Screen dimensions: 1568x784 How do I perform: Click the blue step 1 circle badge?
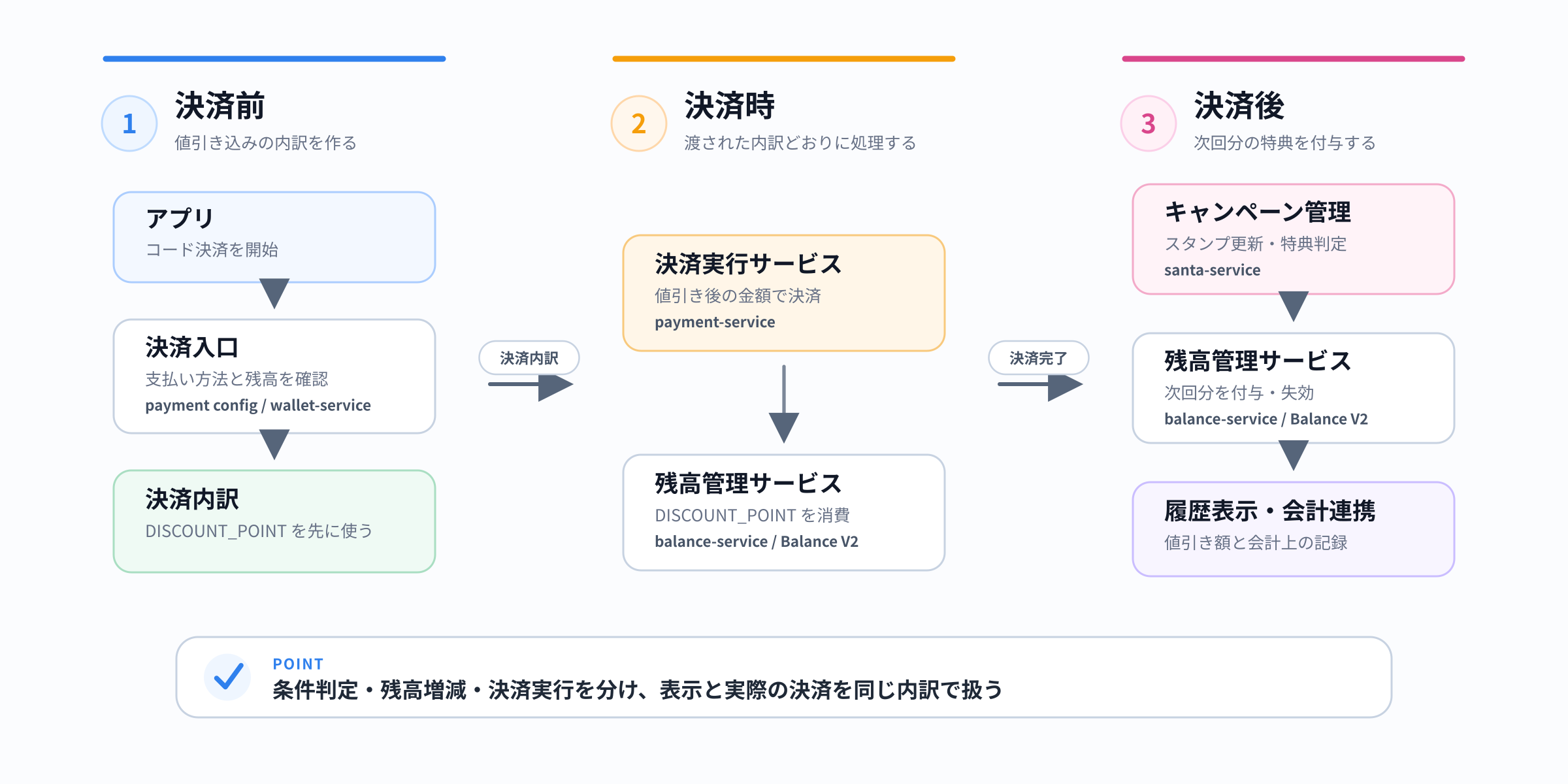[129, 123]
